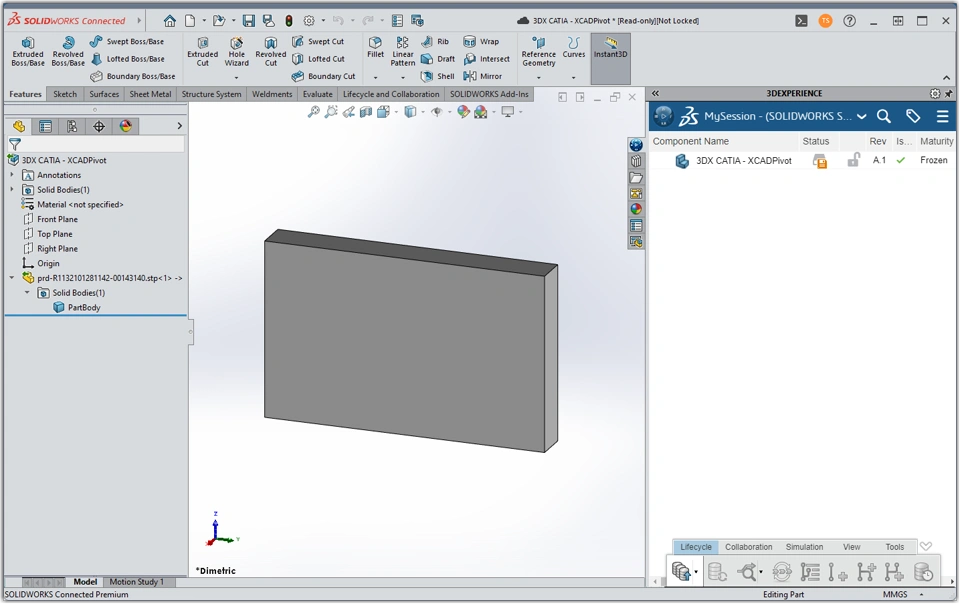Select the 3DX CATIA - XCADPivot component row
This screenshot has height=604, width=960.
802,160
